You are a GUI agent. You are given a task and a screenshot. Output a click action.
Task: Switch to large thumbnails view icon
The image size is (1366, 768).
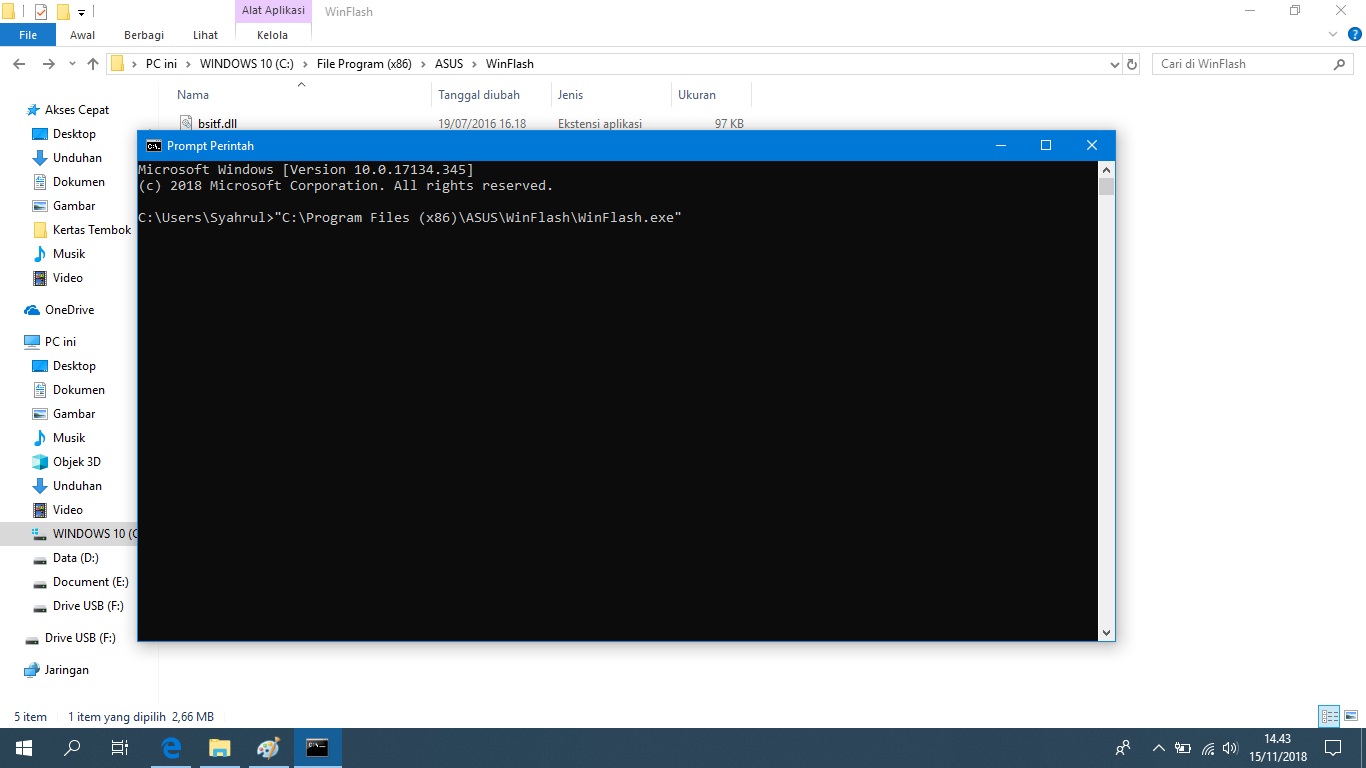click(x=1350, y=716)
